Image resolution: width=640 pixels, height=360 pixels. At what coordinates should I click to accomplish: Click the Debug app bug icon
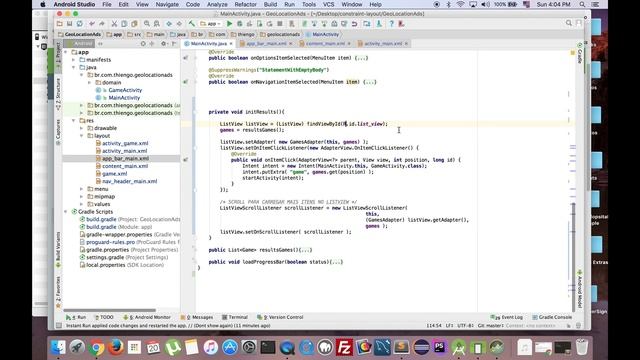tap(240, 24)
